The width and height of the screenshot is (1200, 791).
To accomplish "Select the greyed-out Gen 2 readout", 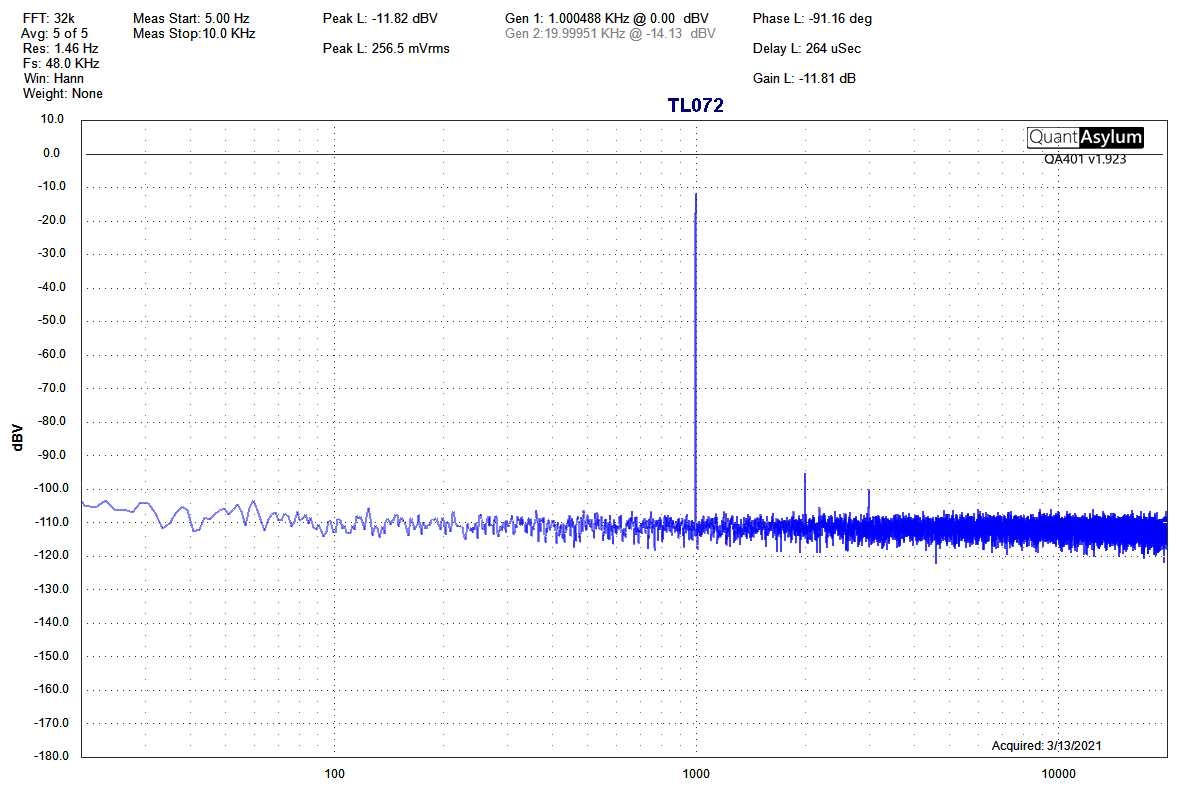I will [x=610, y=33].
